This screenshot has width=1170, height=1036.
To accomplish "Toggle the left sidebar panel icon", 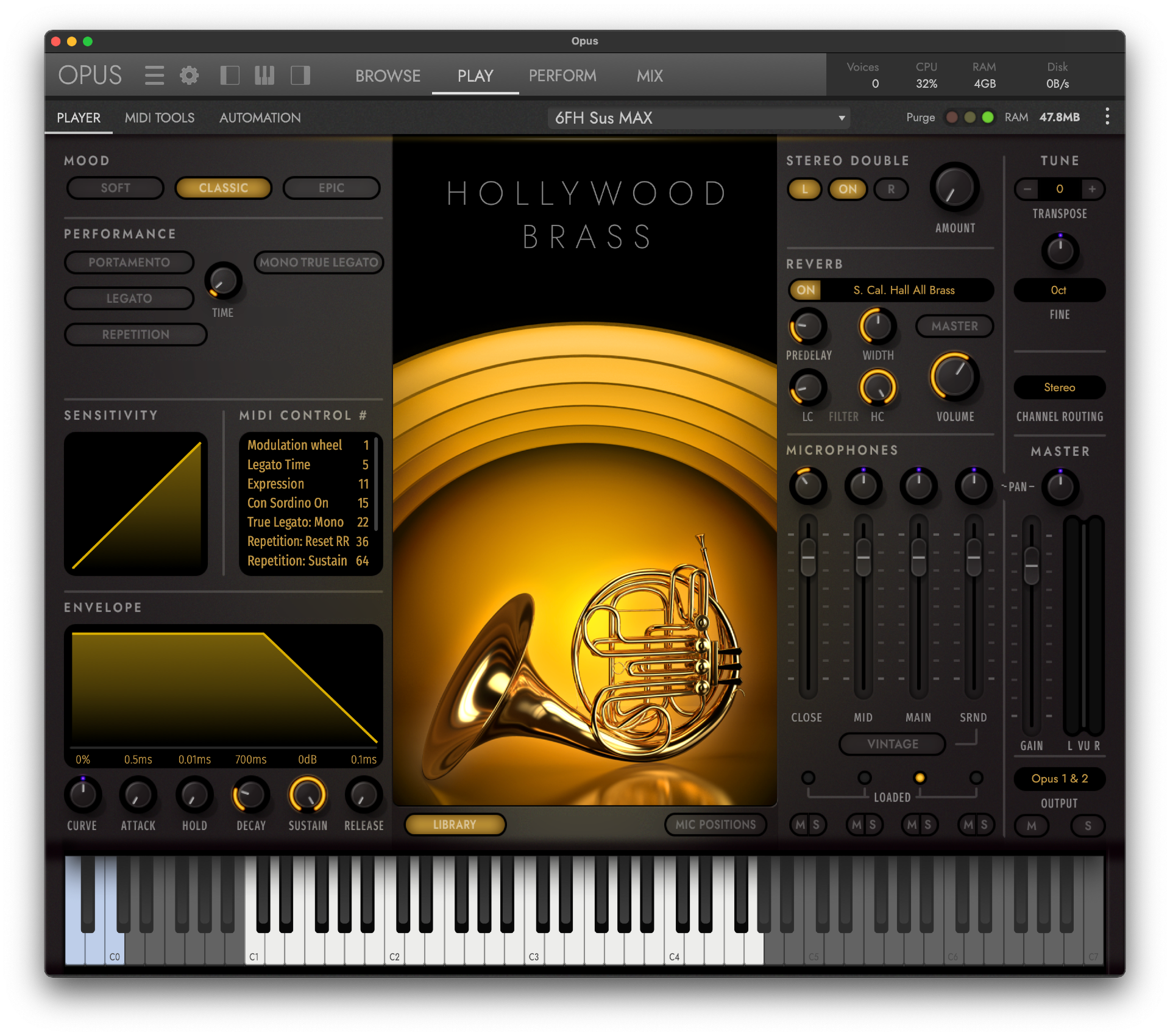I will [229, 76].
